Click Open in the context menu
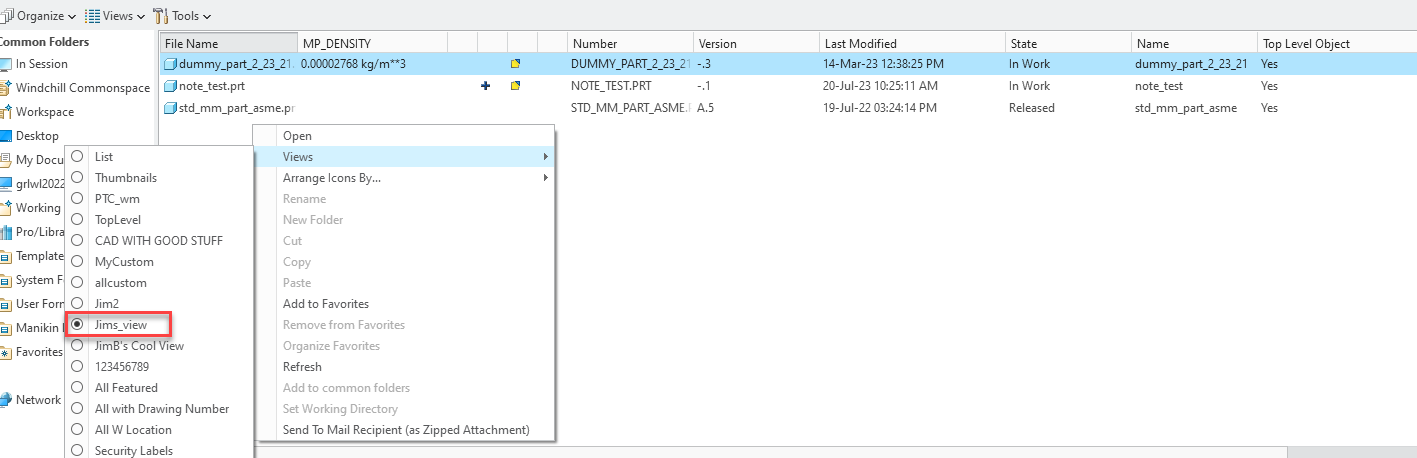The height and width of the screenshot is (458, 1417). click(297, 136)
